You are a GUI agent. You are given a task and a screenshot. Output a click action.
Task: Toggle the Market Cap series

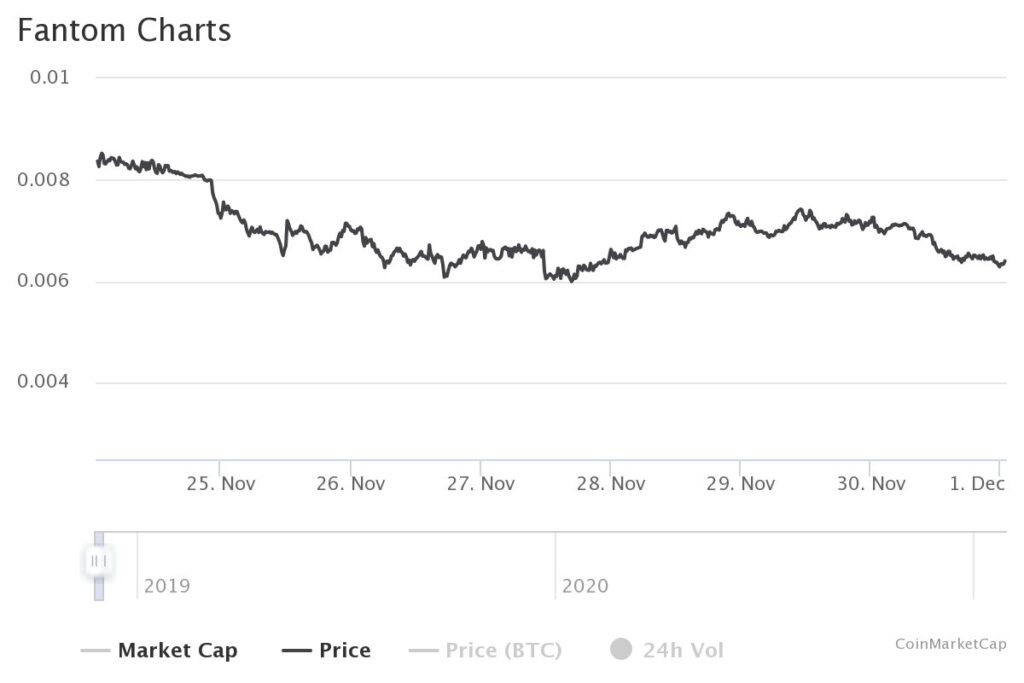[177, 651]
